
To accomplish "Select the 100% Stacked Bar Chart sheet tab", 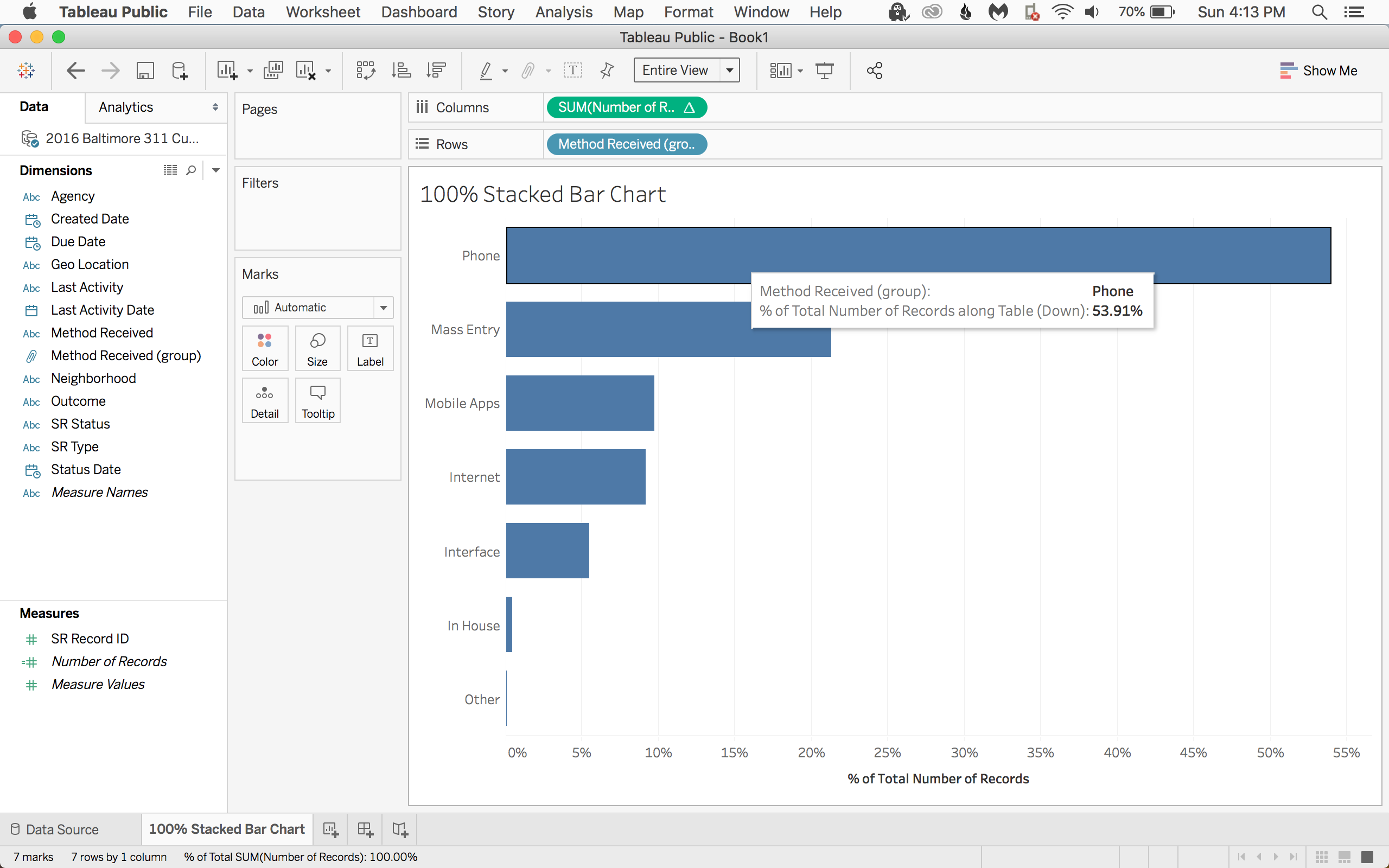I will pos(227,829).
